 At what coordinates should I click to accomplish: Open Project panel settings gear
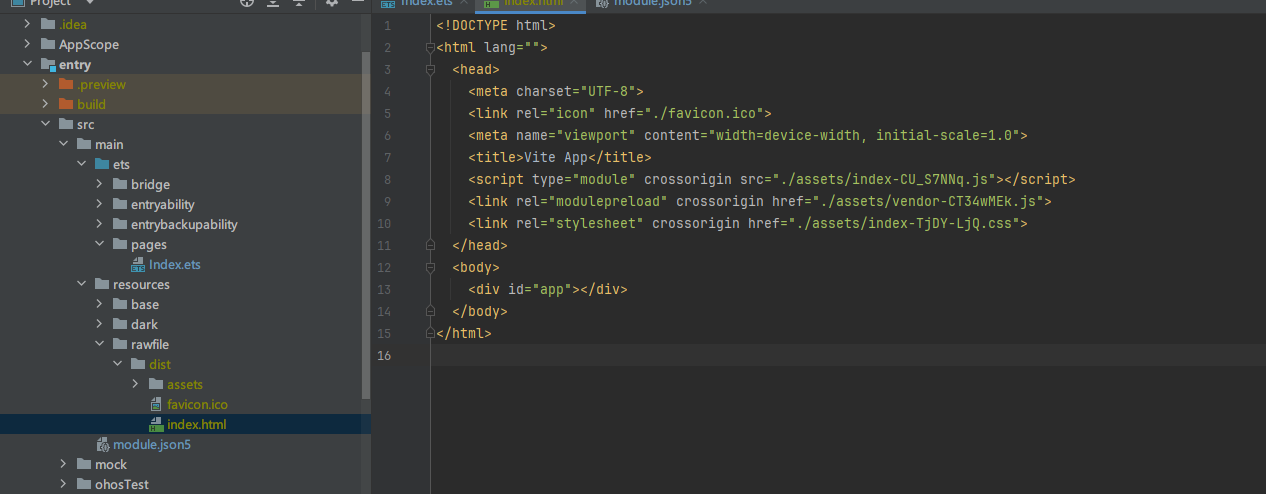332,3
